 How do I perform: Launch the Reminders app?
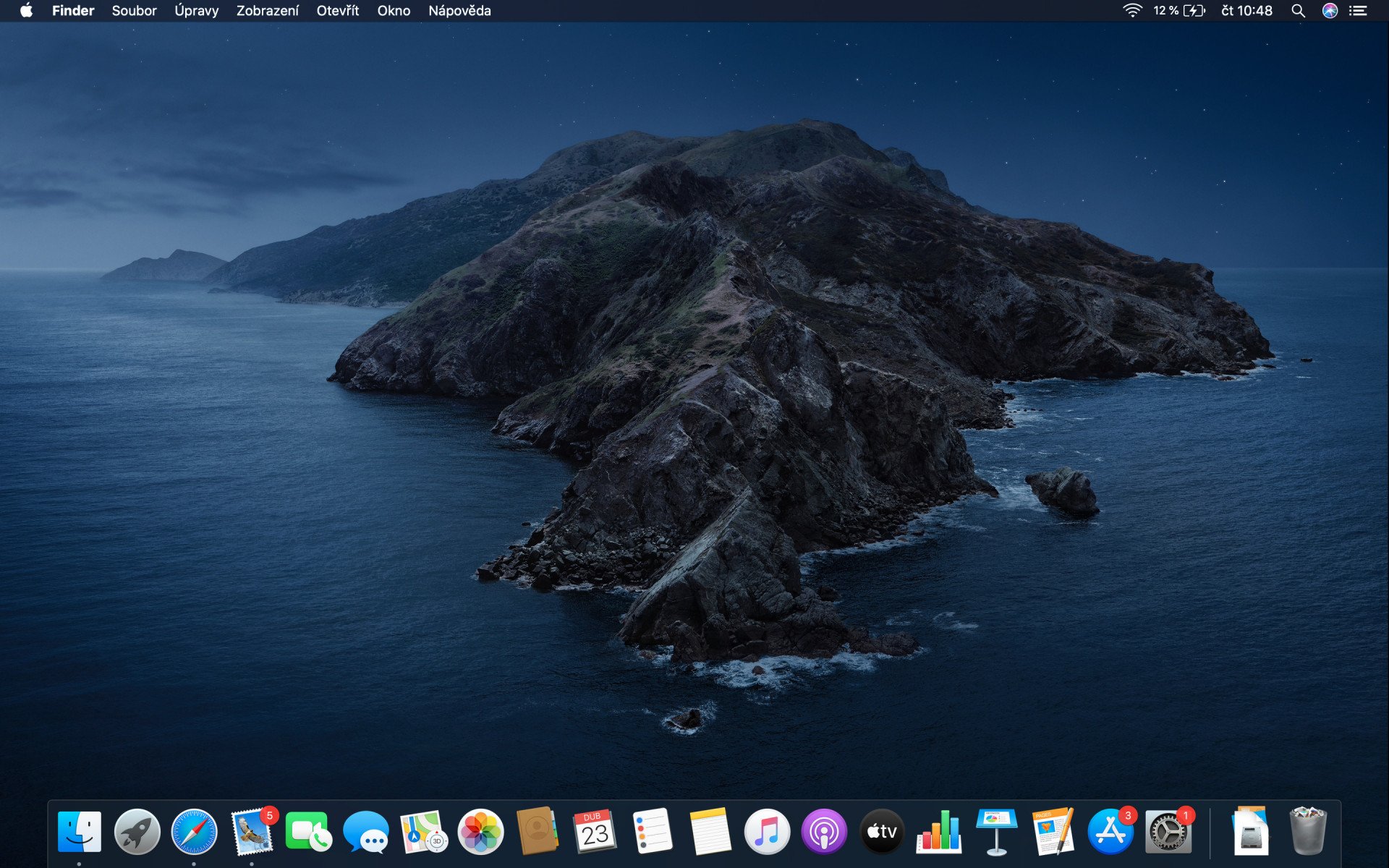click(x=653, y=832)
